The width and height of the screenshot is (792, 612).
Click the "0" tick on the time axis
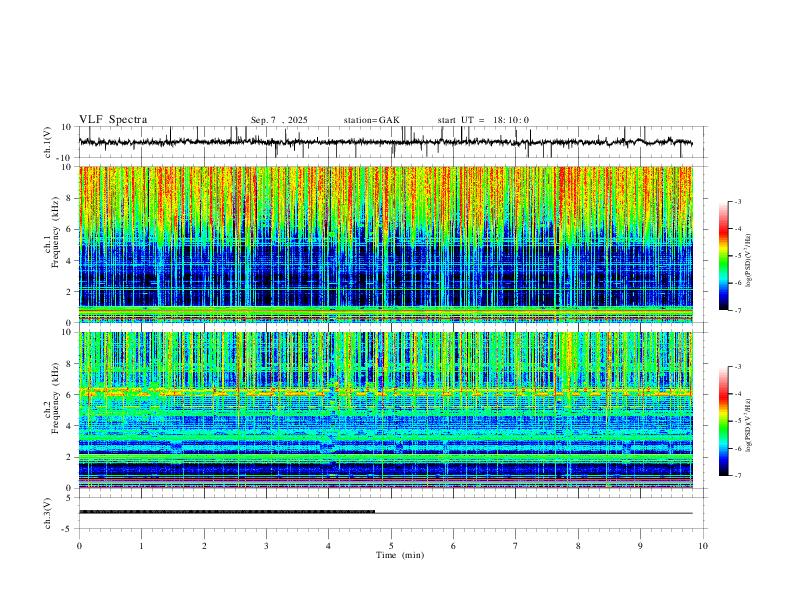point(79,546)
